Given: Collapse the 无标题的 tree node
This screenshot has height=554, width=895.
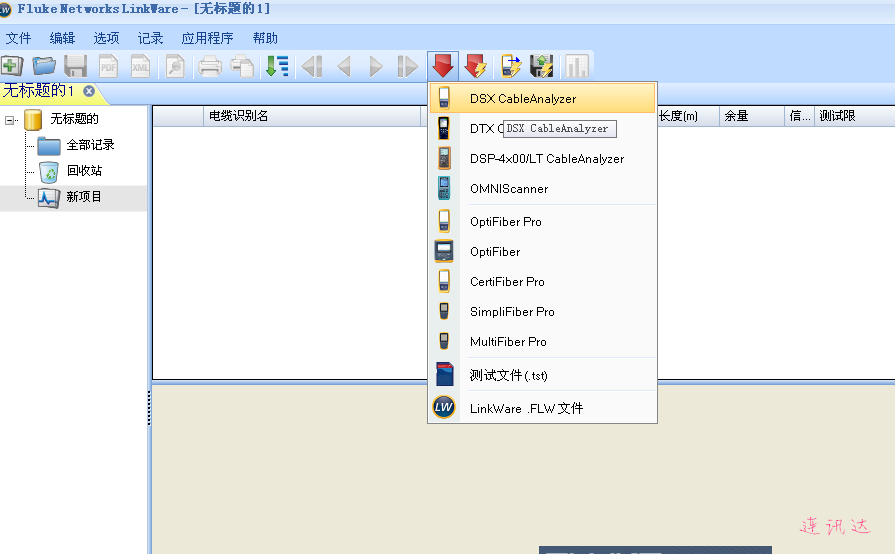Looking at the screenshot, I should (x=11, y=120).
